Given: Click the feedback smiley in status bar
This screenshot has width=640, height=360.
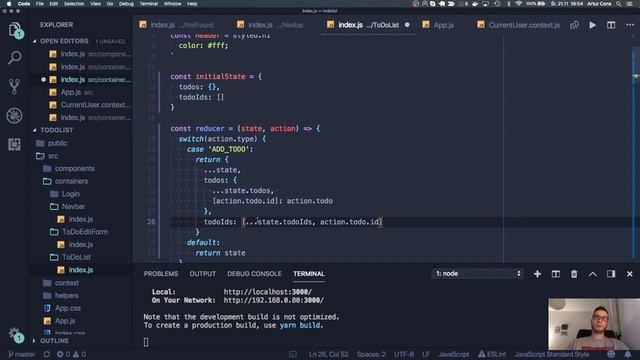Looking at the screenshot, I should pyautogui.click(x=611, y=354).
